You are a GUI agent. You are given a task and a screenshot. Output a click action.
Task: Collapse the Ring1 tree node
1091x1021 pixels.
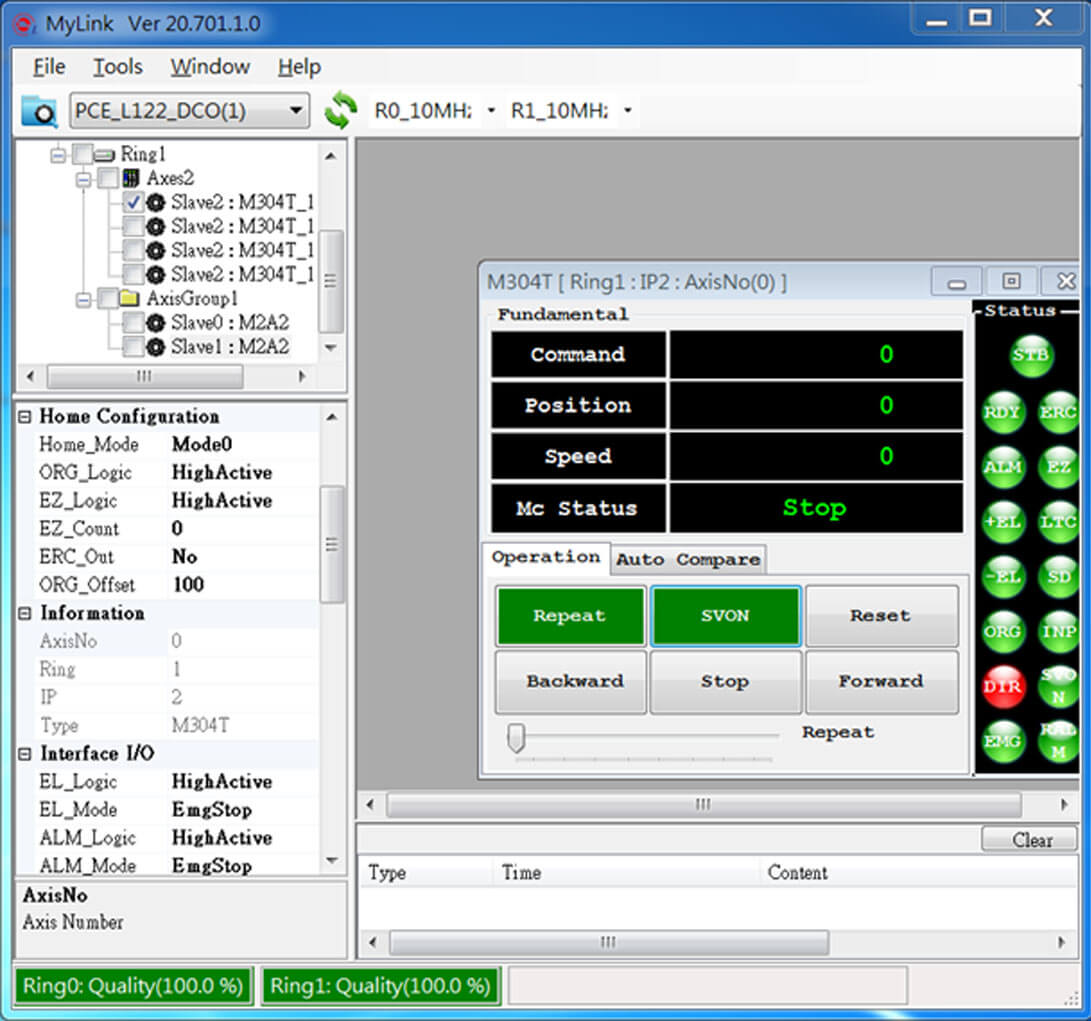(58, 154)
